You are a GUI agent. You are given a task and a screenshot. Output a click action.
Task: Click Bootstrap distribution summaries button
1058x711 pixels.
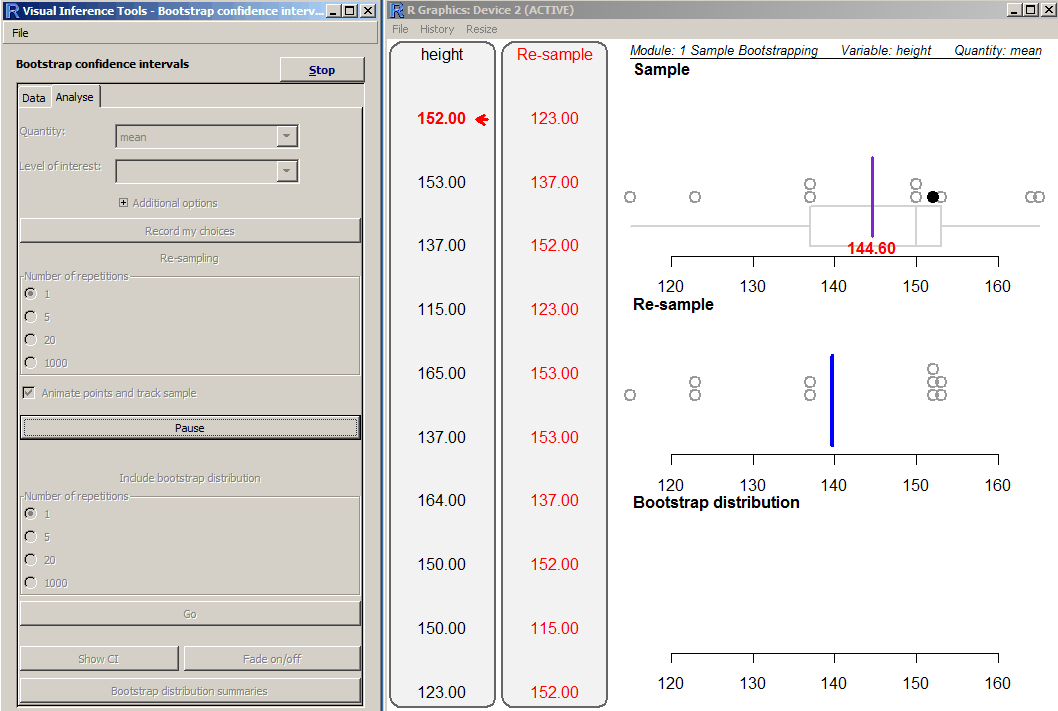click(x=190, y=691)
